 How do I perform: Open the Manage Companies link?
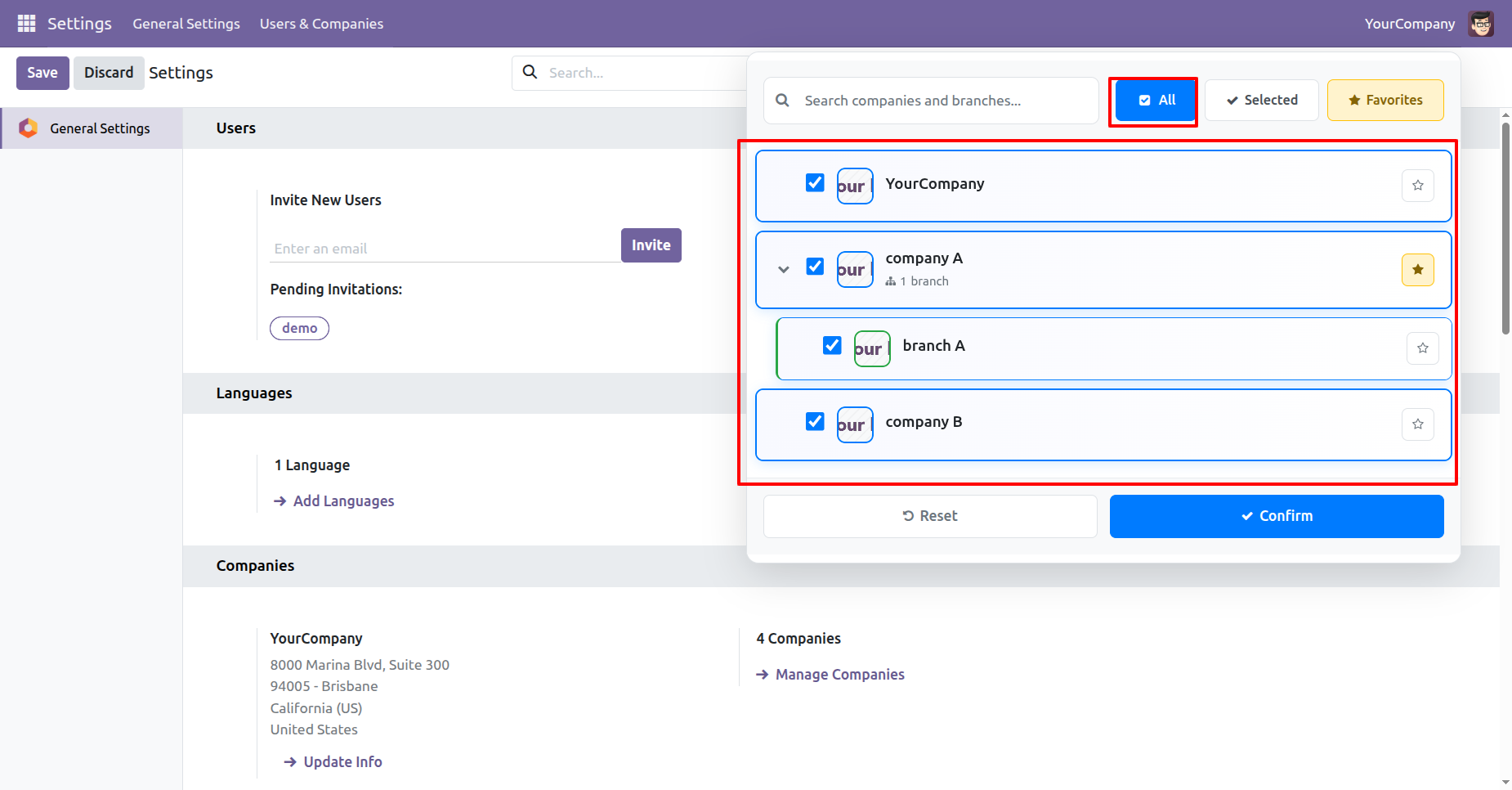(x=839, y=675)
